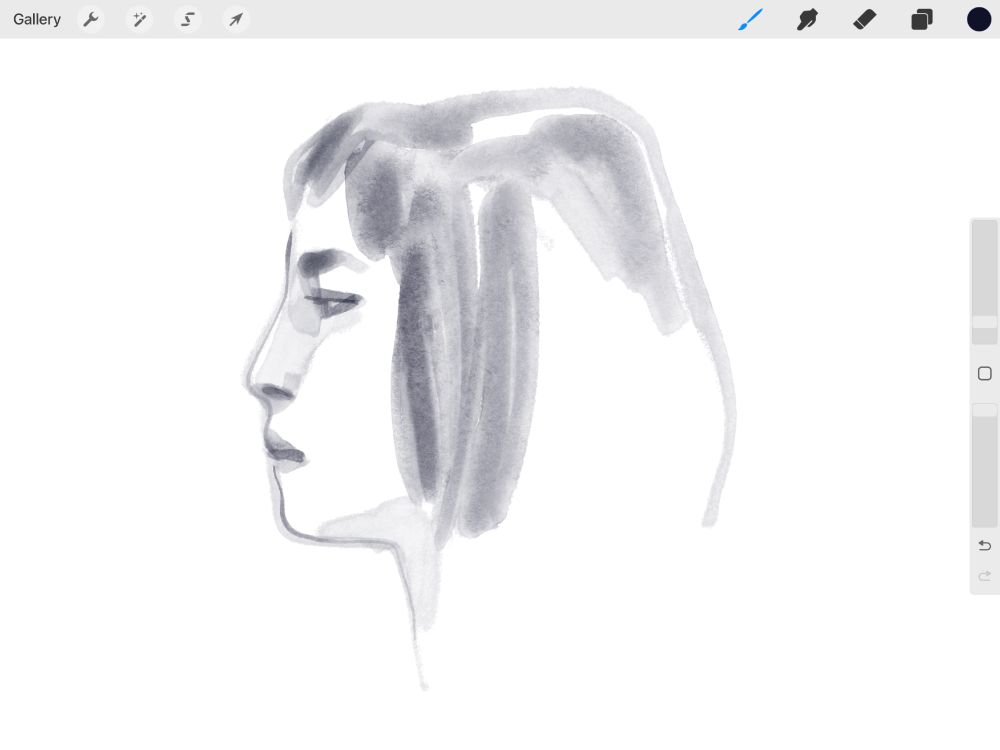The width and height of the screenshot is (1000, 750).
Task: Open the Adjustments magic wand menu
Action: 139,19
